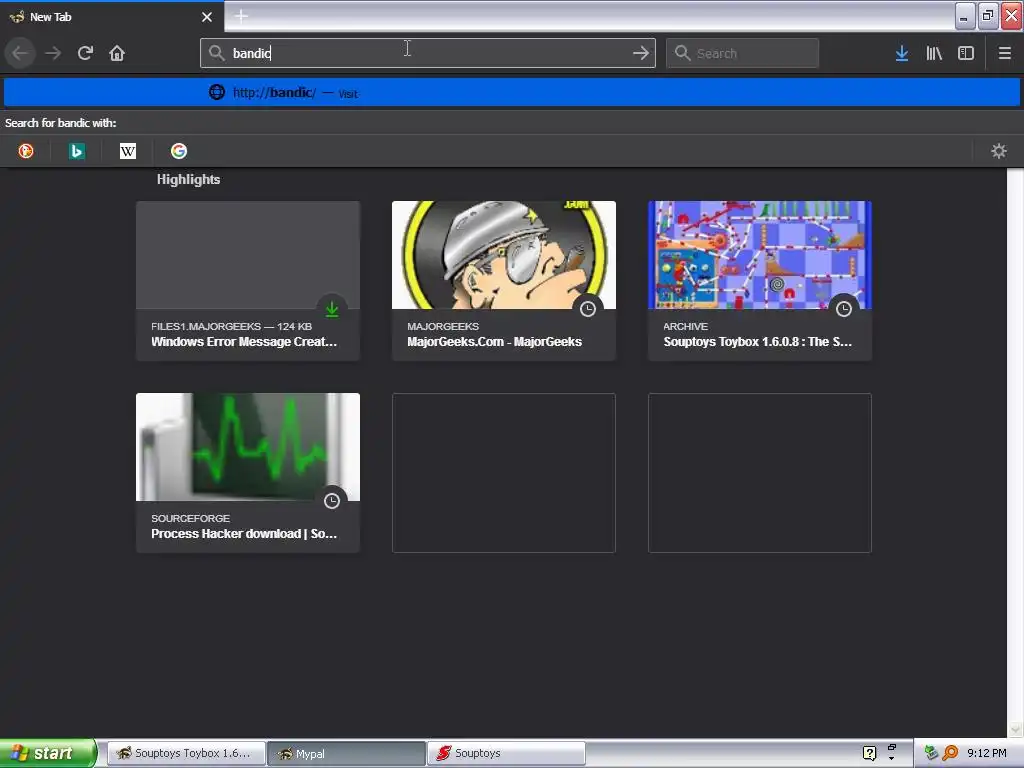Search bandic with Wikipedia icon
This screenshot has width=1024, height=768.
[128, 152]
